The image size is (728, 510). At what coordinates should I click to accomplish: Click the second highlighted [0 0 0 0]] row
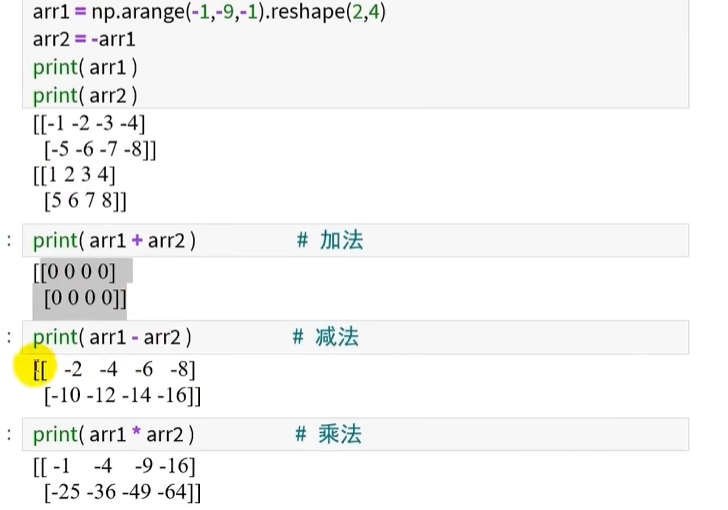point(85,298)
